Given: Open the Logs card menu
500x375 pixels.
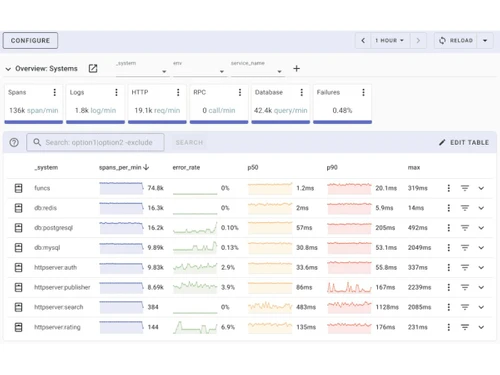Looking at the screenshot, I should [x=116, y=92].
